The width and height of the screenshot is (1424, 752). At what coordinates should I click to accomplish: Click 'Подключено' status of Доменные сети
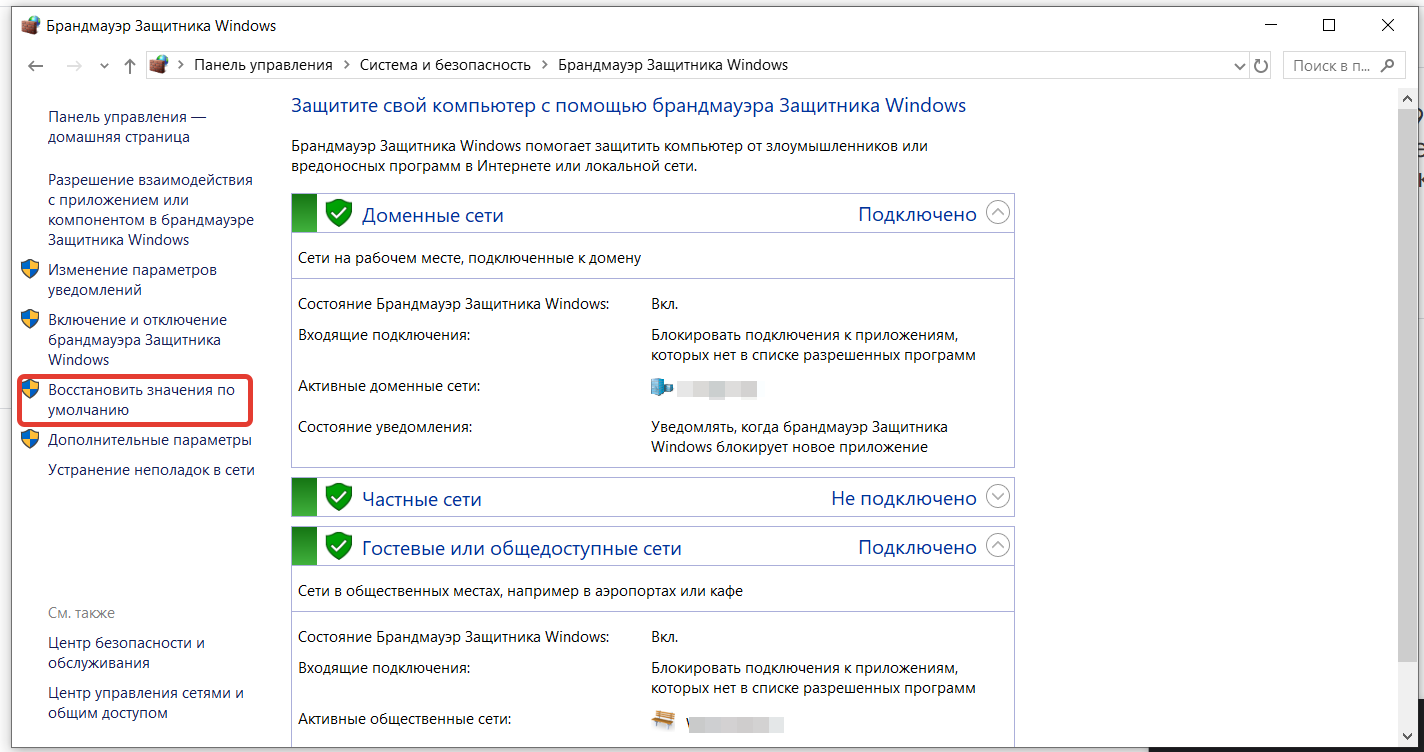[917, 214]
